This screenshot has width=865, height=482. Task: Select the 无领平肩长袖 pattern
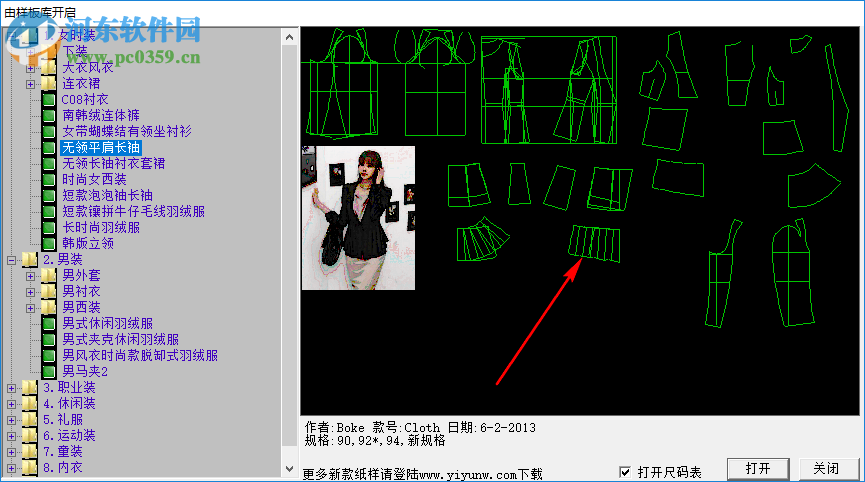coord(101,148)
